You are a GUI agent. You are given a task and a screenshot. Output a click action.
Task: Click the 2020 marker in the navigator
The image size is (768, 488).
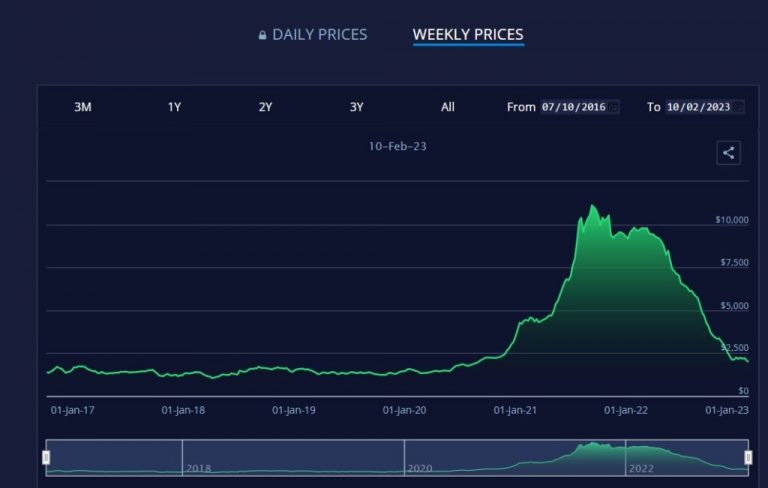coord(420,468)
